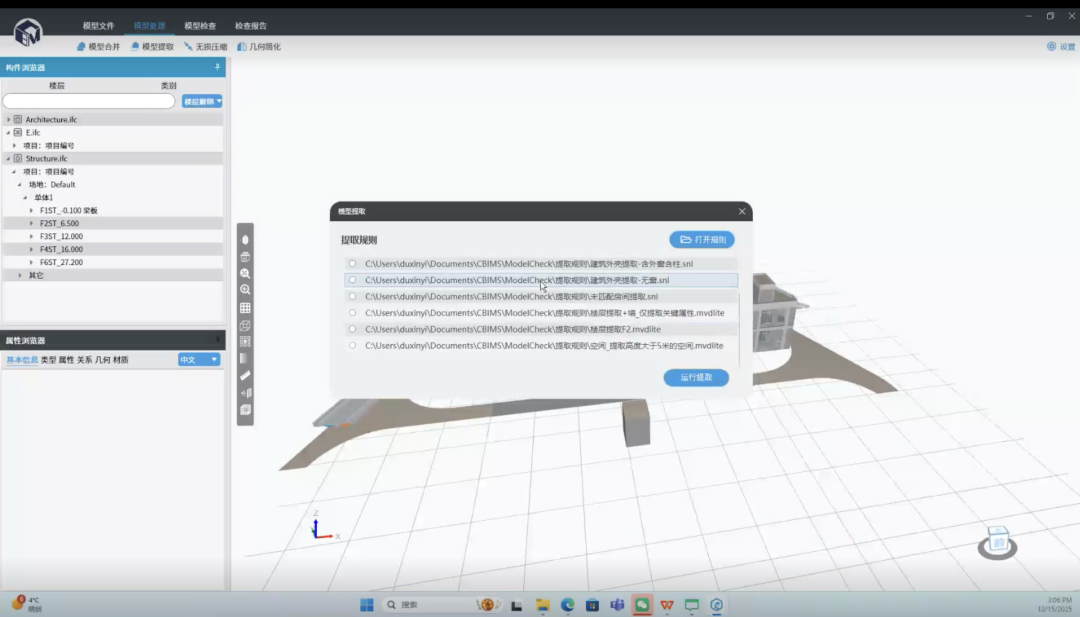
Task: Open the 模型检查 tab
Action: tap(200, 26)
